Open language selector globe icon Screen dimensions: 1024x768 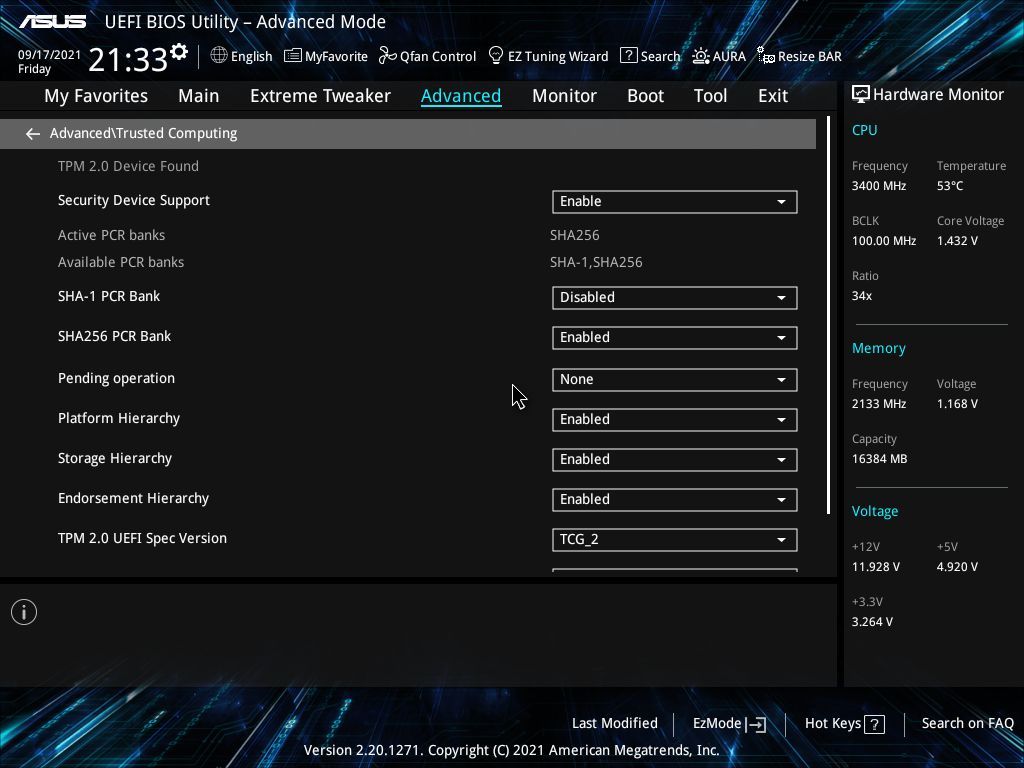(x=219, y=55)
